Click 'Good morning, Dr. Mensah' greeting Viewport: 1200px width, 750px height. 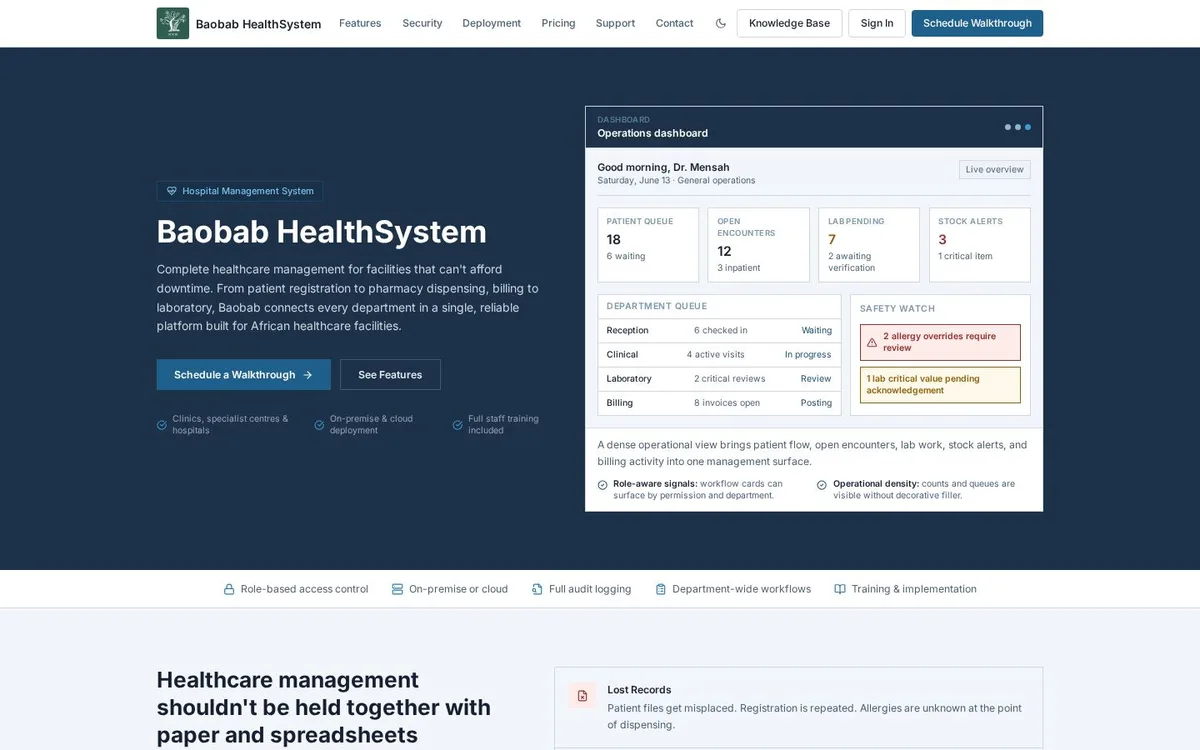coord(663,167)
